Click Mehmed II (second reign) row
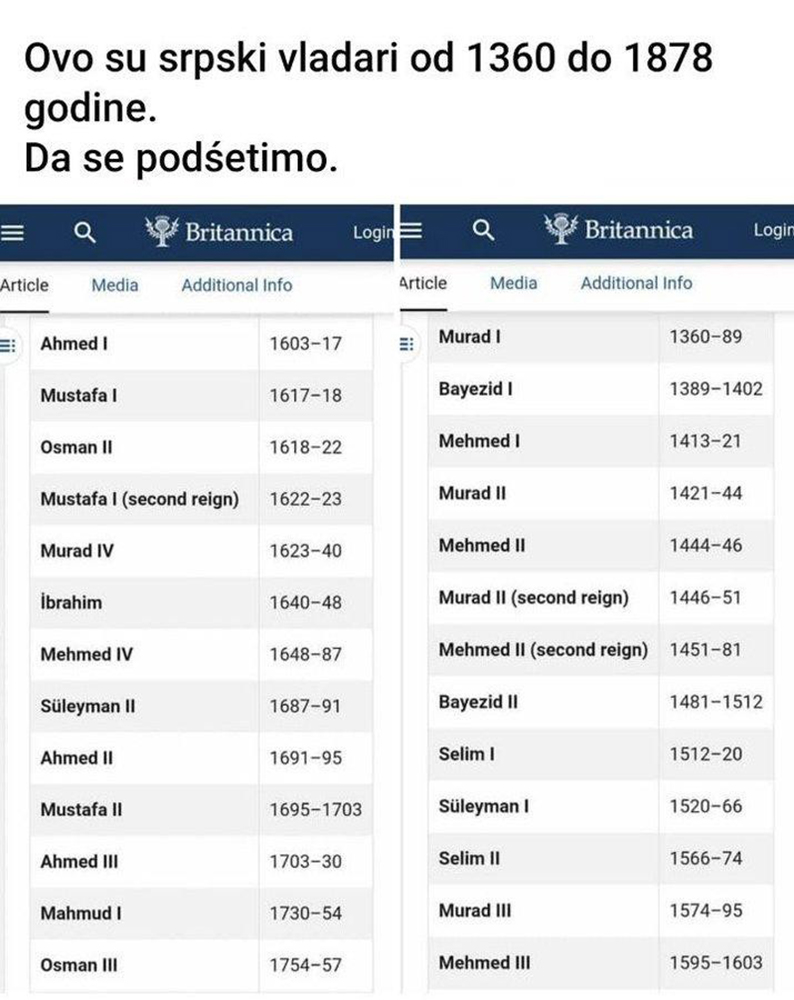The height and width of the screenshot is (1000, 794). click(x=601, y=650)
